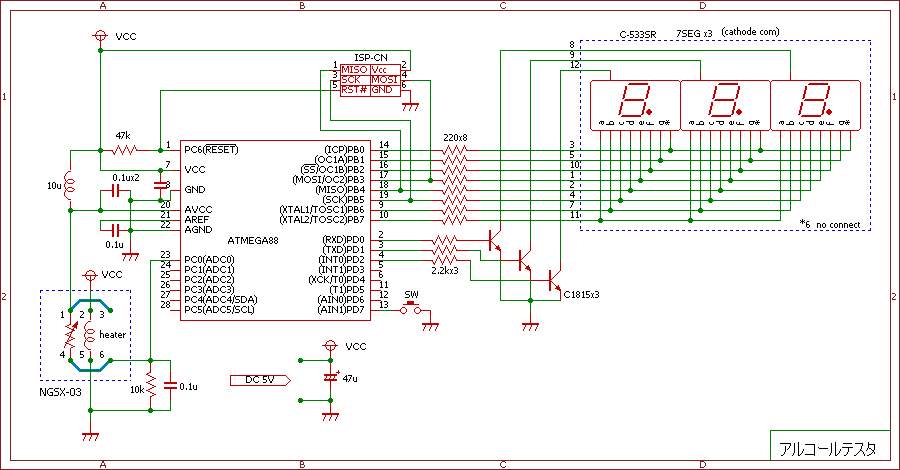The image size is (900, 470).
Task: Click the (INT0)PD2 pin label
Action: [342, 260]
